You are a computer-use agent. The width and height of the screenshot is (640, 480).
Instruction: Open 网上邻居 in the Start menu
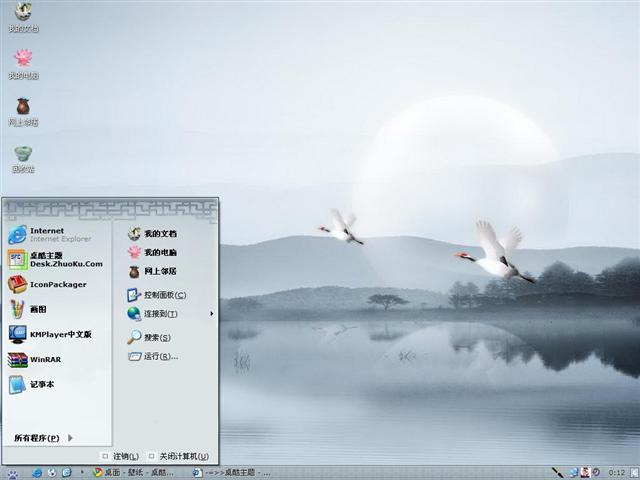(x=152, y=271)
